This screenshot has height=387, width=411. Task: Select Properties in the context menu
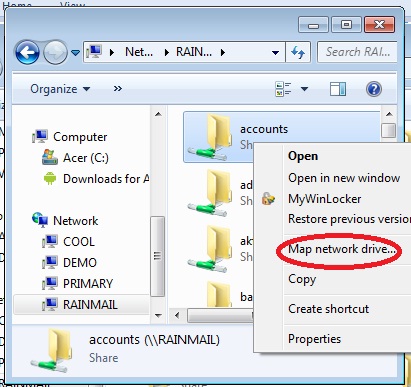[x=314, y=339]
